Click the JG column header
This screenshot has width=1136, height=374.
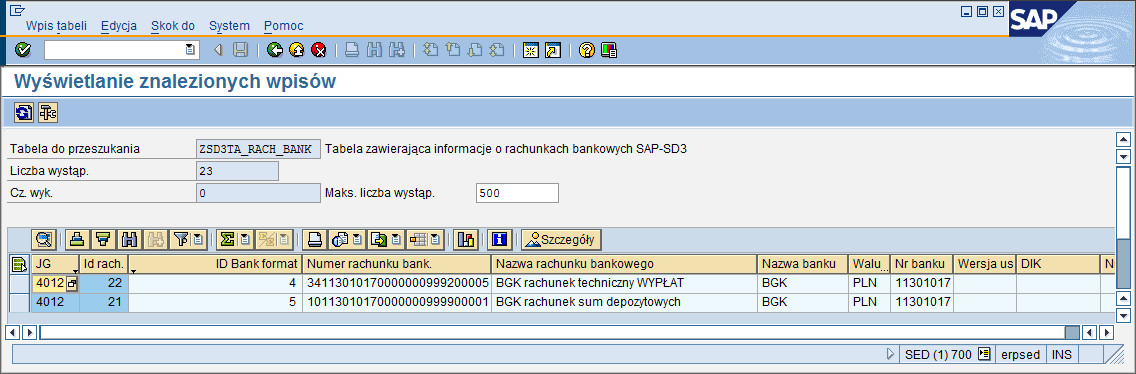coord(55,264)
